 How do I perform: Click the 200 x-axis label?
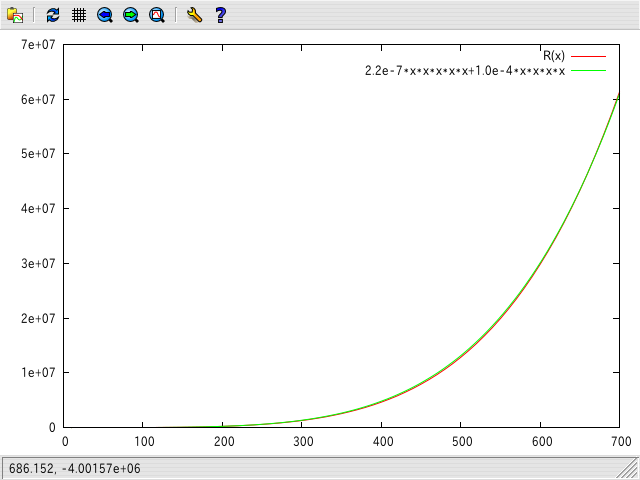pos(224,441)
